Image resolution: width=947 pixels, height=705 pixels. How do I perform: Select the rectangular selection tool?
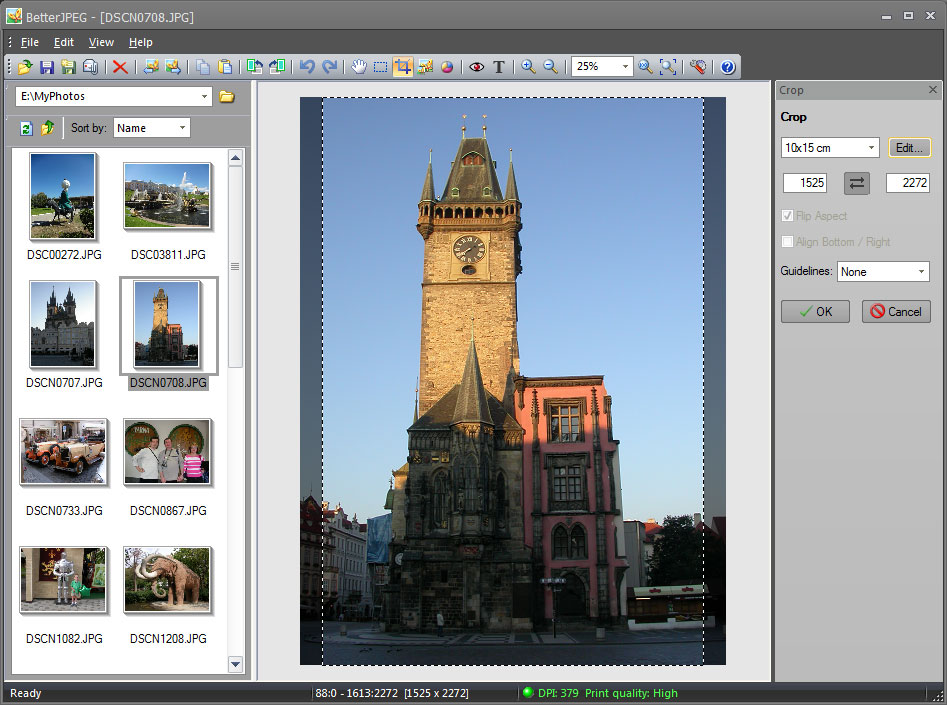380,66
